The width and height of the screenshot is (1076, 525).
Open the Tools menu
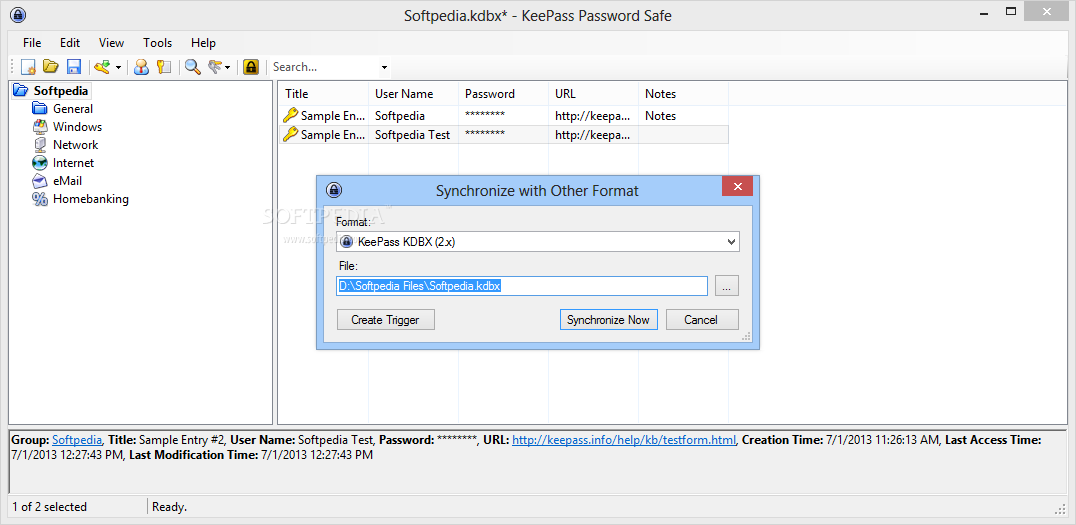point(157,43)
